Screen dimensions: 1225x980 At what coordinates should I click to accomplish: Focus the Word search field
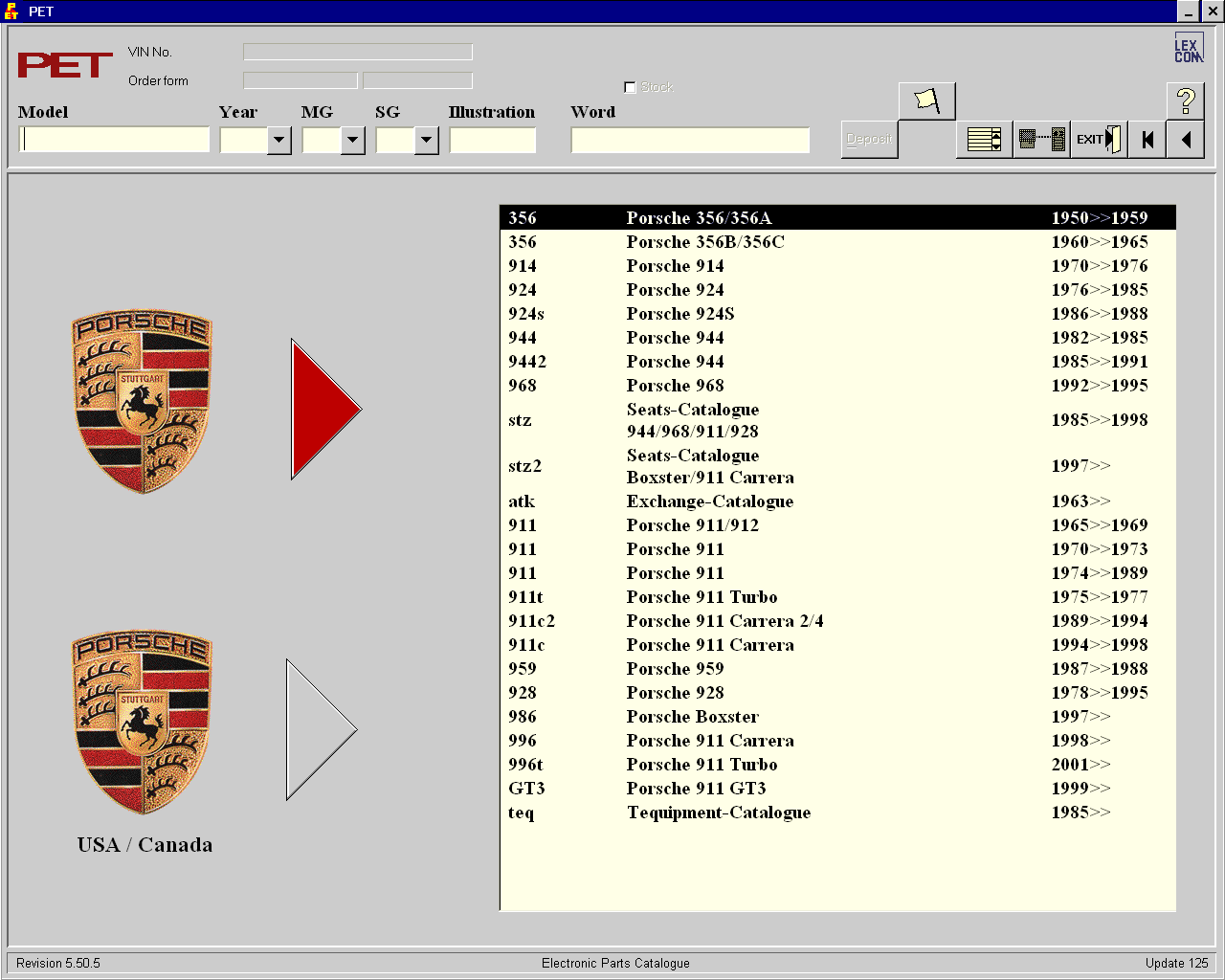pyautogui.click(x=690, y=140)
